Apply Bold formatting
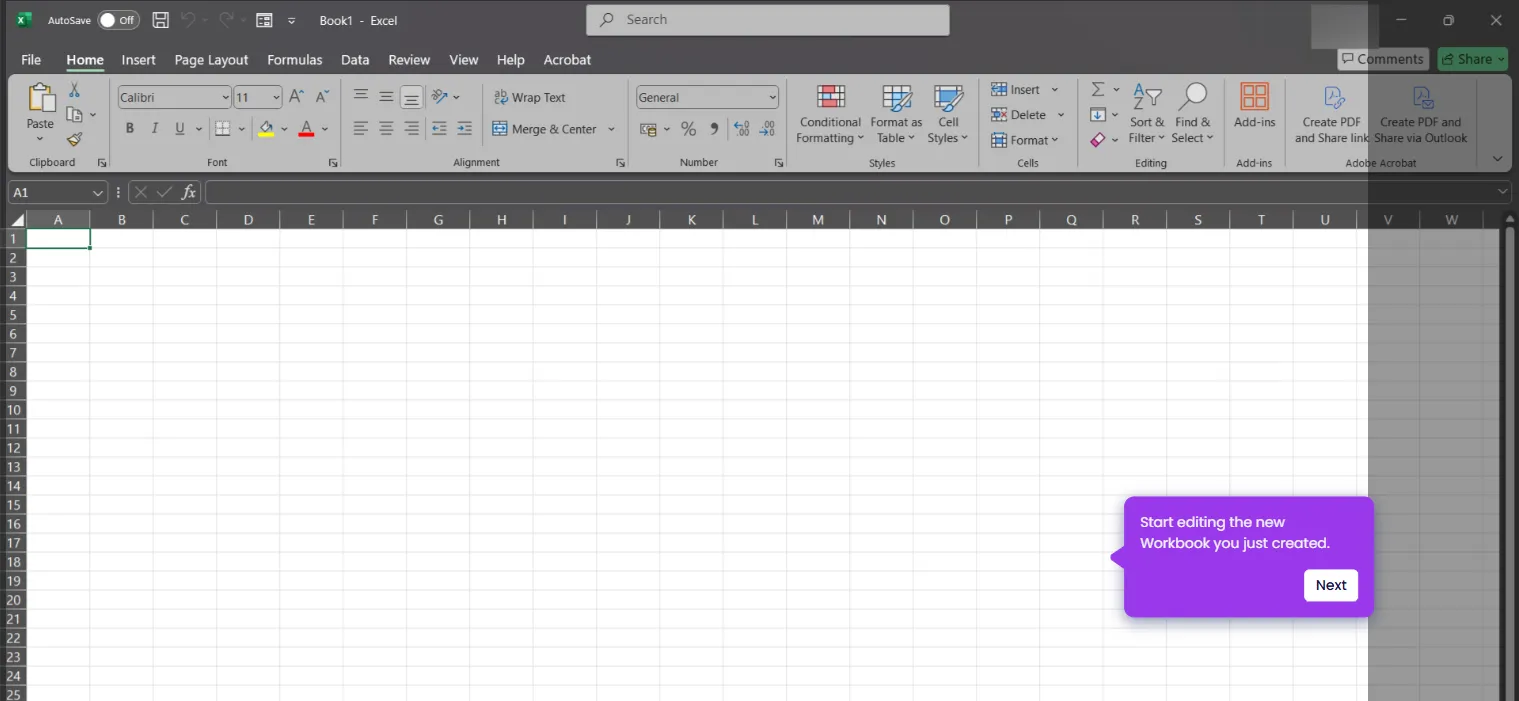 click(129, 129)
